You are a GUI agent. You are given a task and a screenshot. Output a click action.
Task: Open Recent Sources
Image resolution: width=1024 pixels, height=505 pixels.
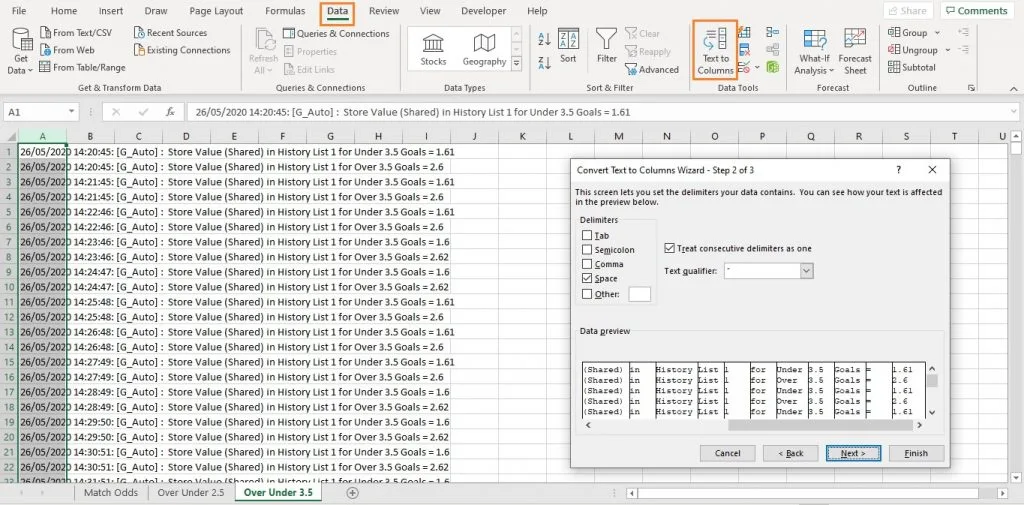[x=170, y=33]
